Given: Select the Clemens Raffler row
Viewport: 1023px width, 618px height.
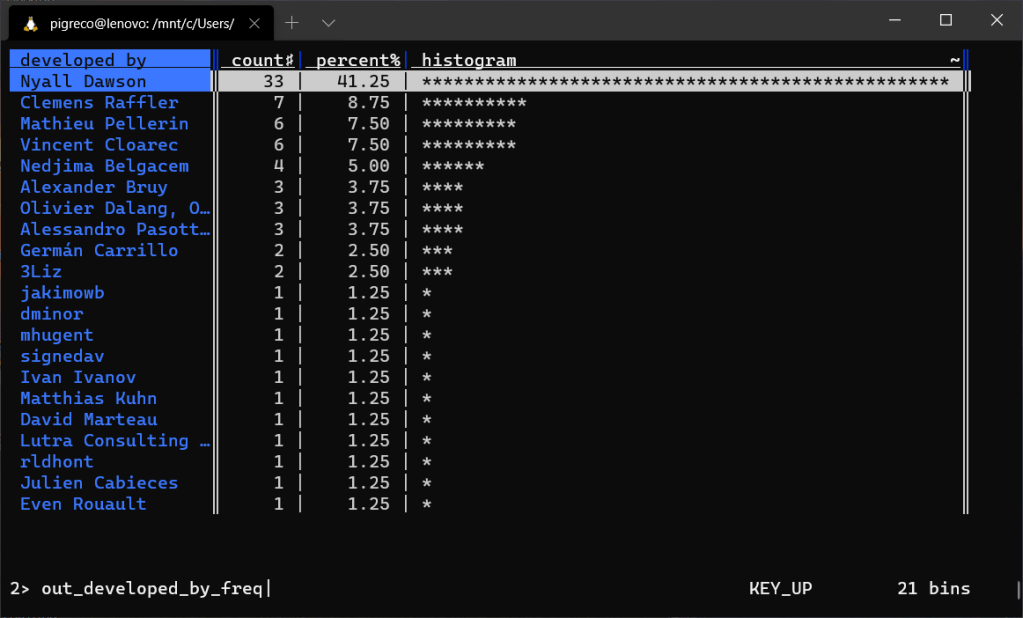Looking at the screenshot, I should [99, 103].
